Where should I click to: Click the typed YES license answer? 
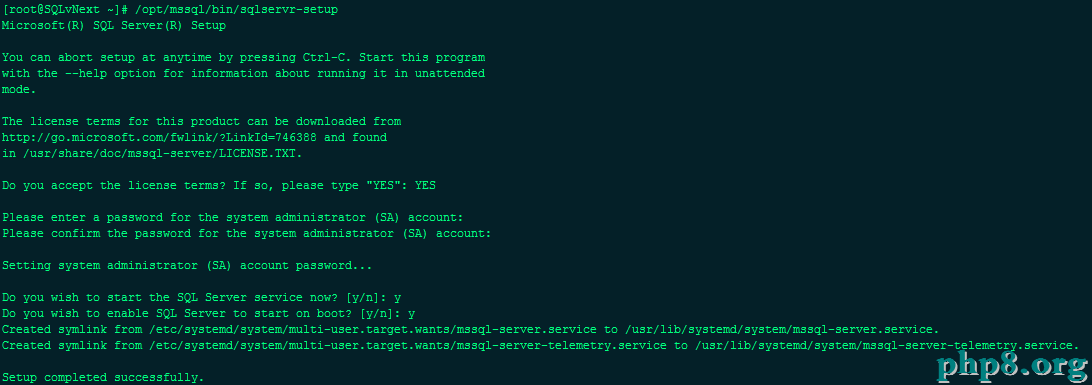tap(425, 185)
